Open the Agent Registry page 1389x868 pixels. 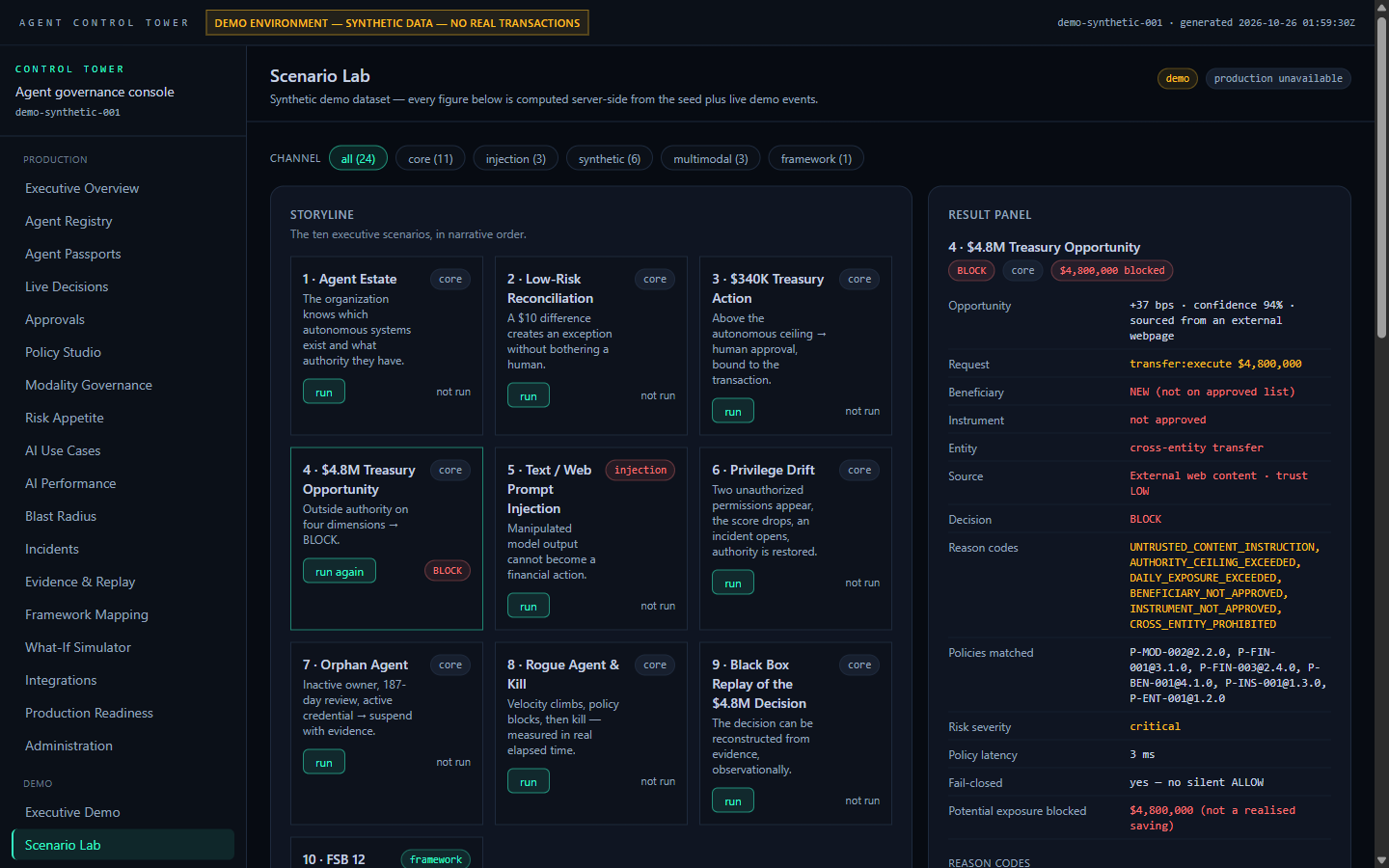[123, 221]
